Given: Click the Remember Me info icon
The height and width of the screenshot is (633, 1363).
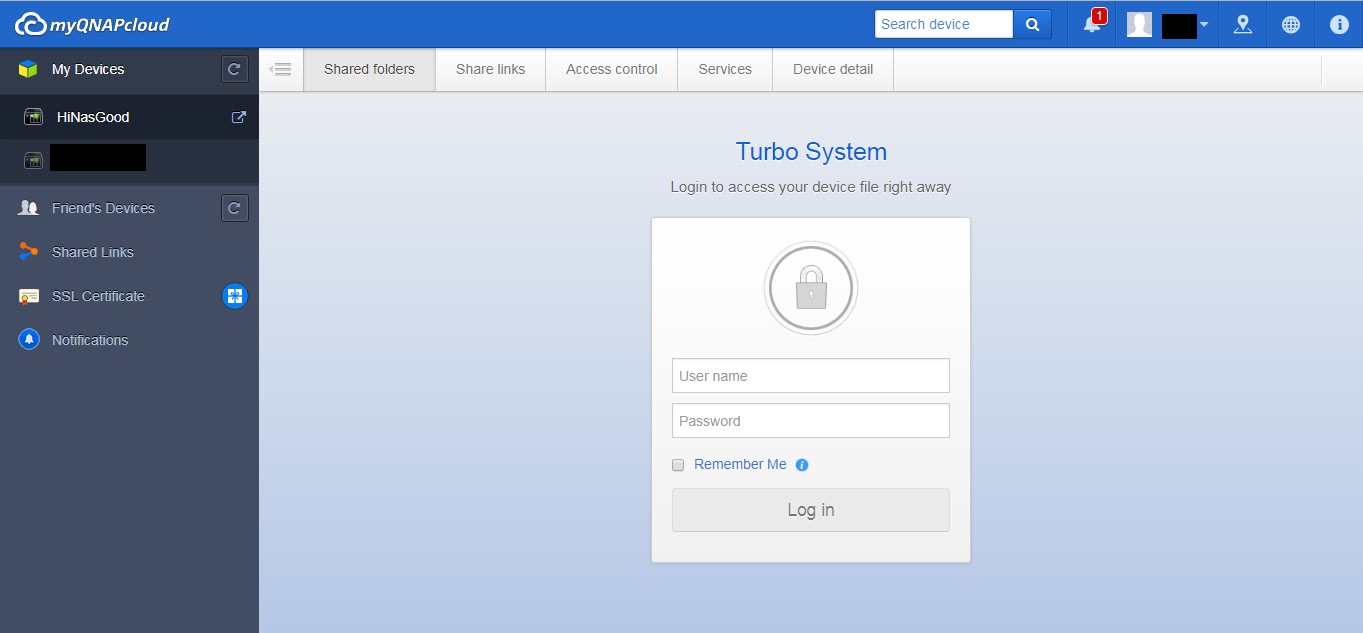Looking at the screenshot, I should pyautogui.click(x=802, y=465).
